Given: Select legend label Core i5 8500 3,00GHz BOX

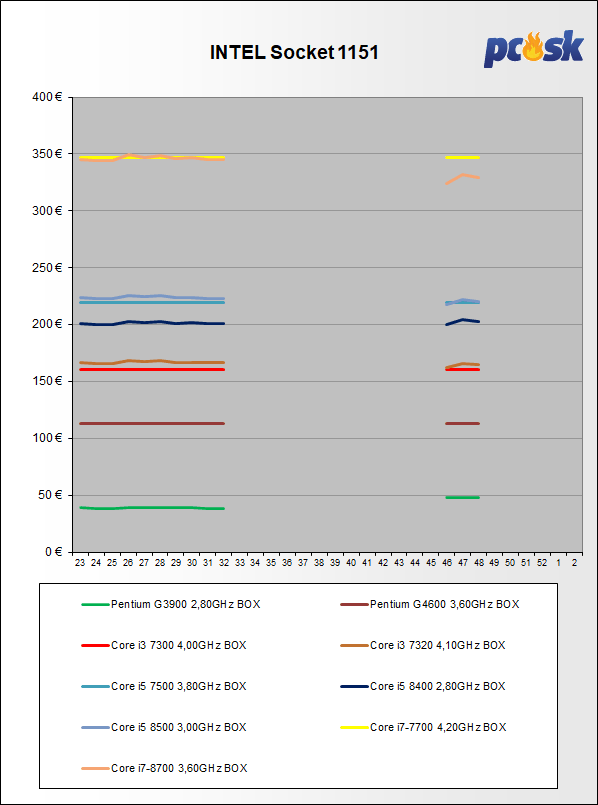Looking at the screenshot, I should point(179,727).
